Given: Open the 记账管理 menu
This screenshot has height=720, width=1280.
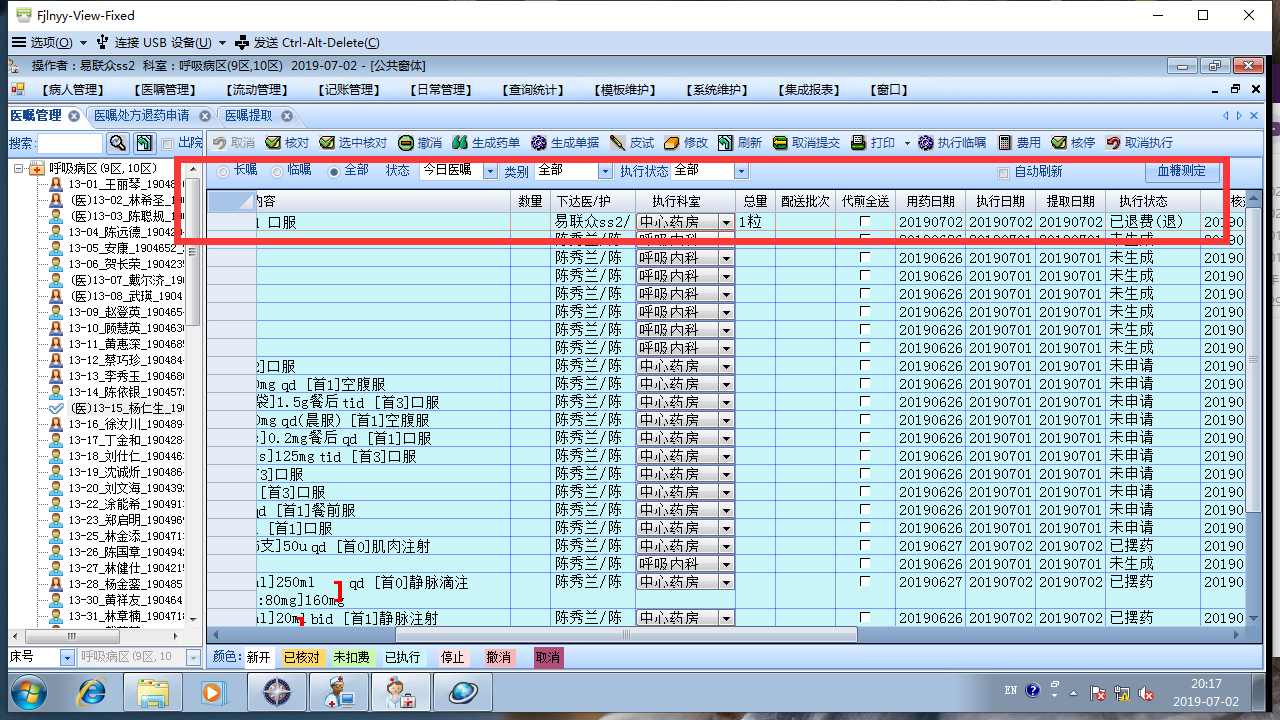Looking at the screenshot, I should (x=349, y=90).
